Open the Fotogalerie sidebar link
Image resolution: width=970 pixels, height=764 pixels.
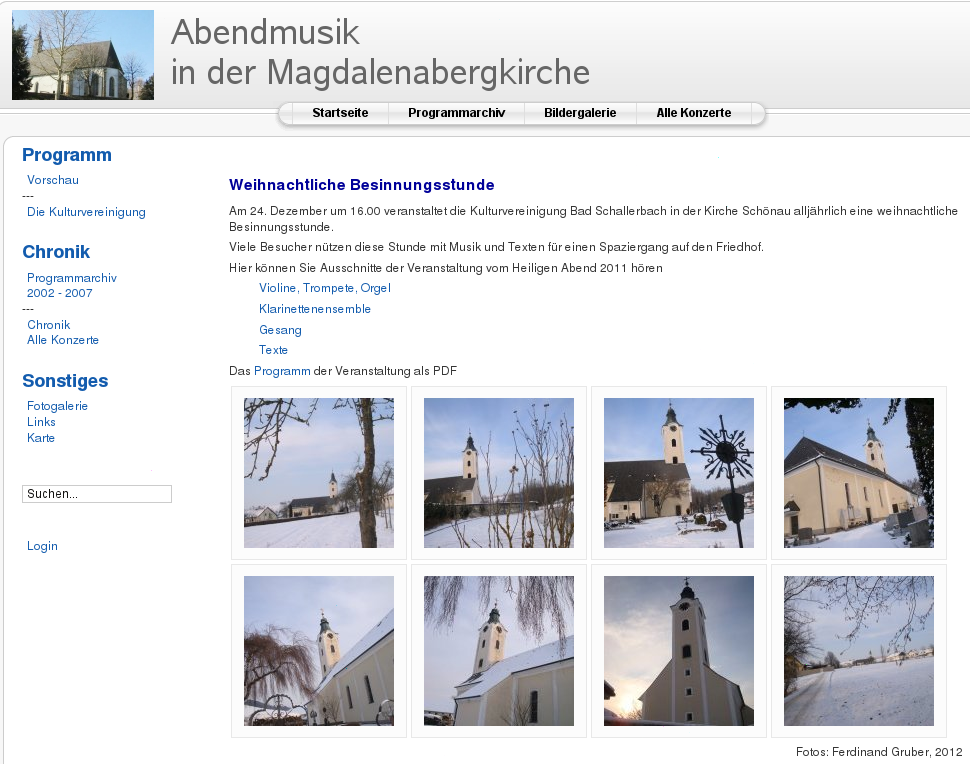(x=57, y=406)
